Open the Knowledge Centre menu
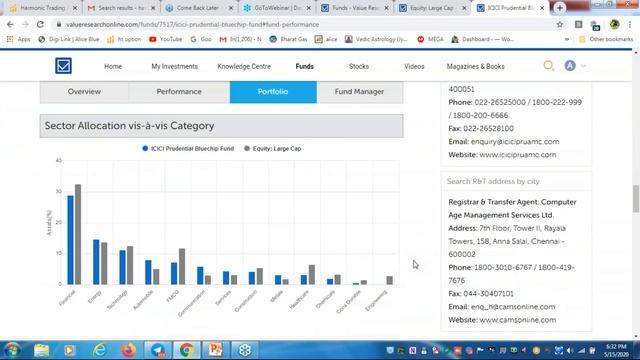 (x=244, y=66)
